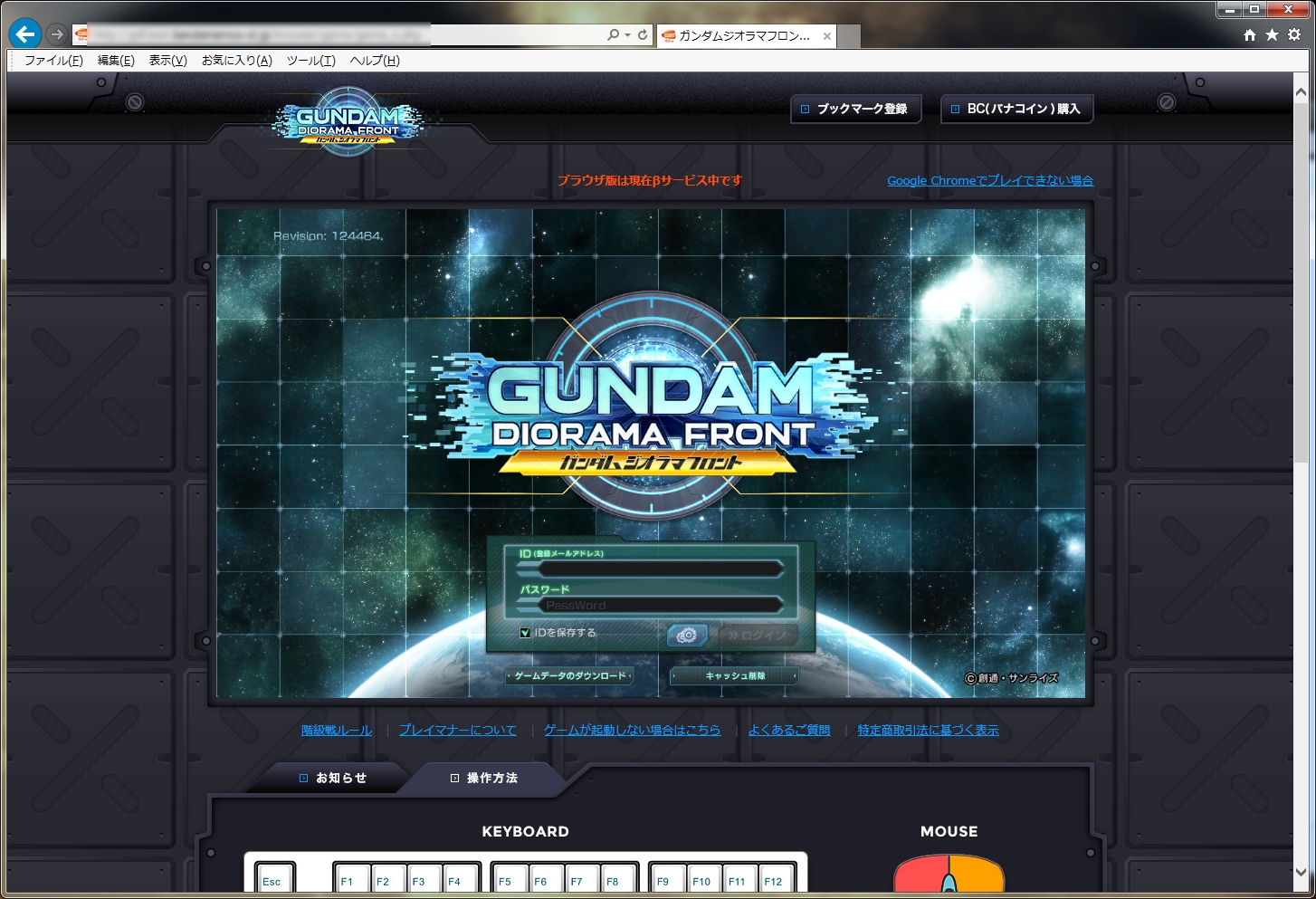Open the address bar autocomplete dropdown arrow
1316x899 pixels.
627,34
